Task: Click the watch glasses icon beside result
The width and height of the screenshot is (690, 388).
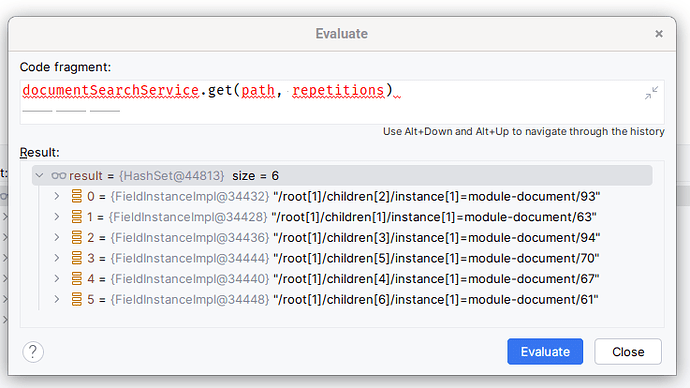Action: tap(59, 176)
